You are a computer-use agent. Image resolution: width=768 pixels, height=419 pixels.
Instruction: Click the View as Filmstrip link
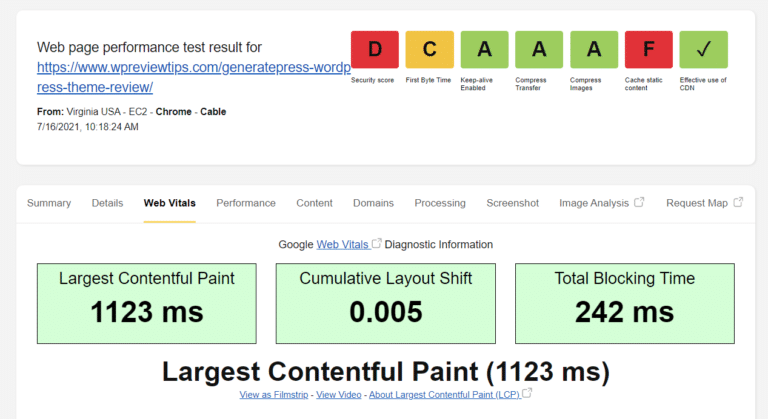(x=274, y=395)
